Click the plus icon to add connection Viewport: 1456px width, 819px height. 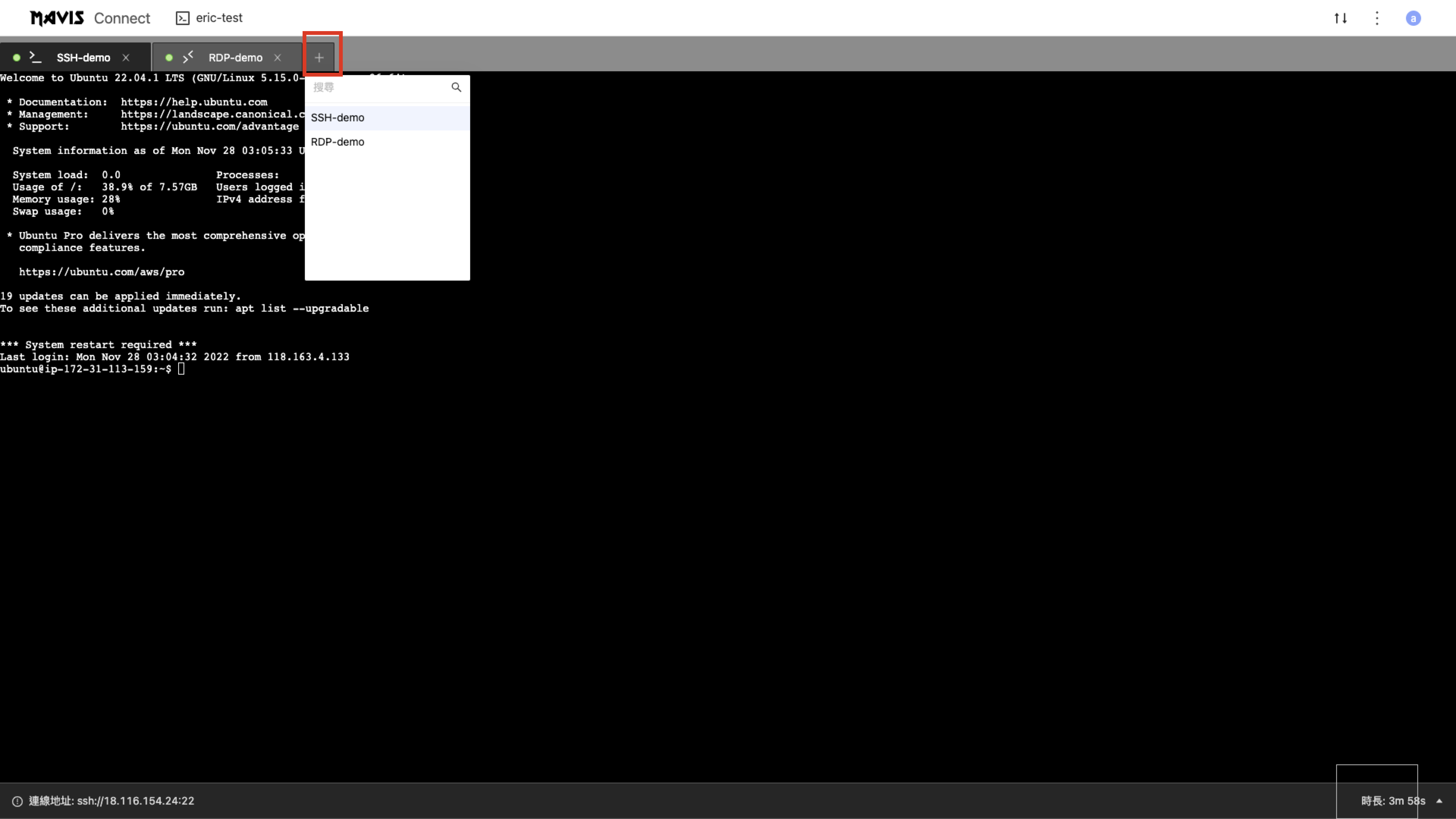[x=319, y=58]
